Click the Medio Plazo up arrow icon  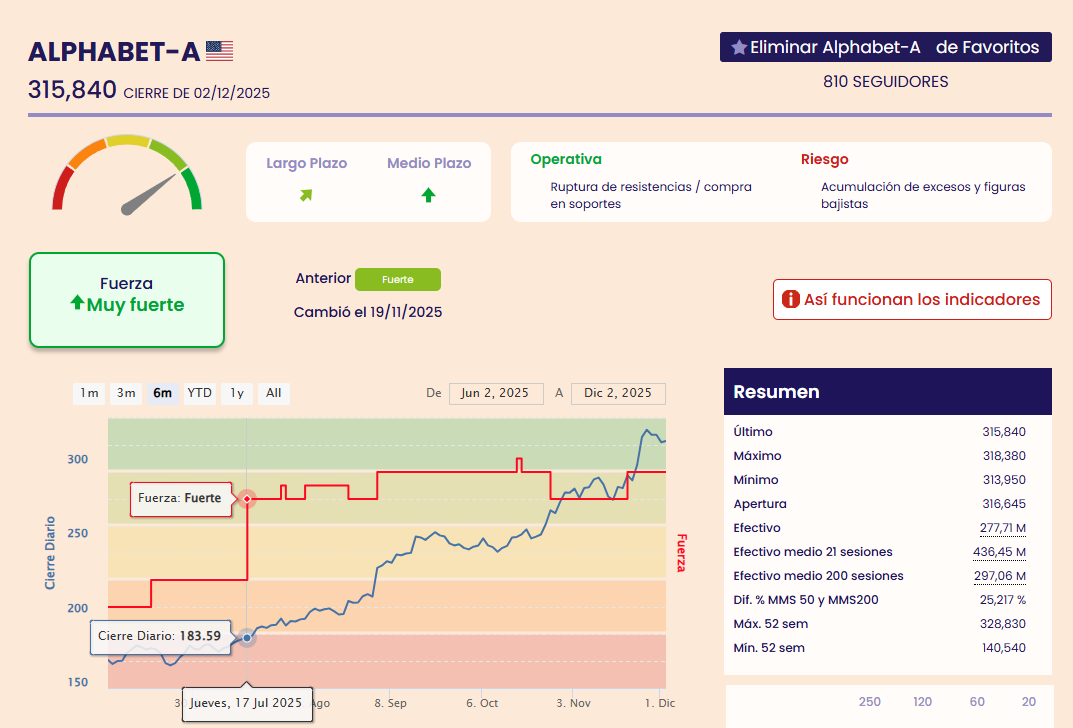tap(428, 195)
